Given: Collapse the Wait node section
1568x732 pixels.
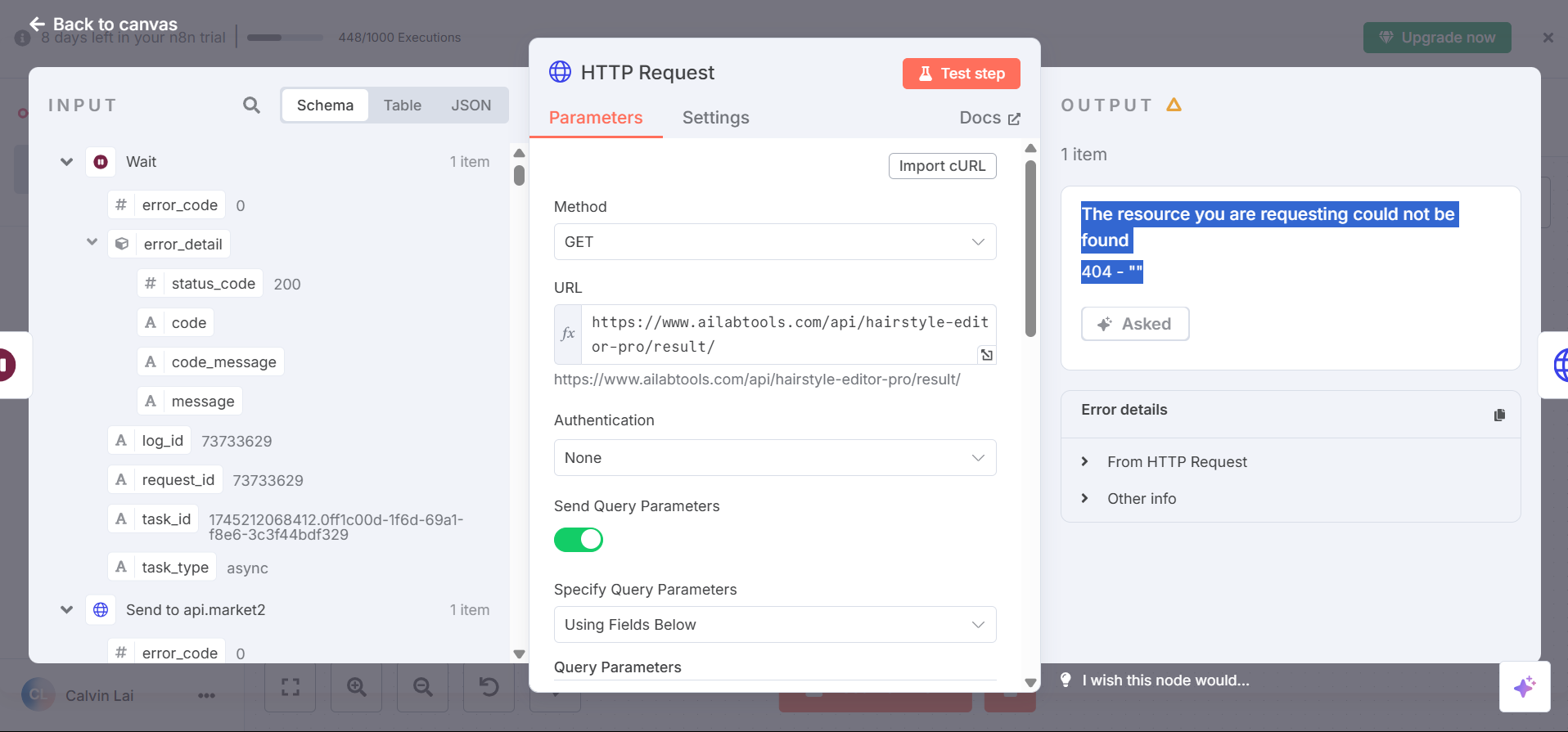Looking at the screenshot, I should click(67, 162).
